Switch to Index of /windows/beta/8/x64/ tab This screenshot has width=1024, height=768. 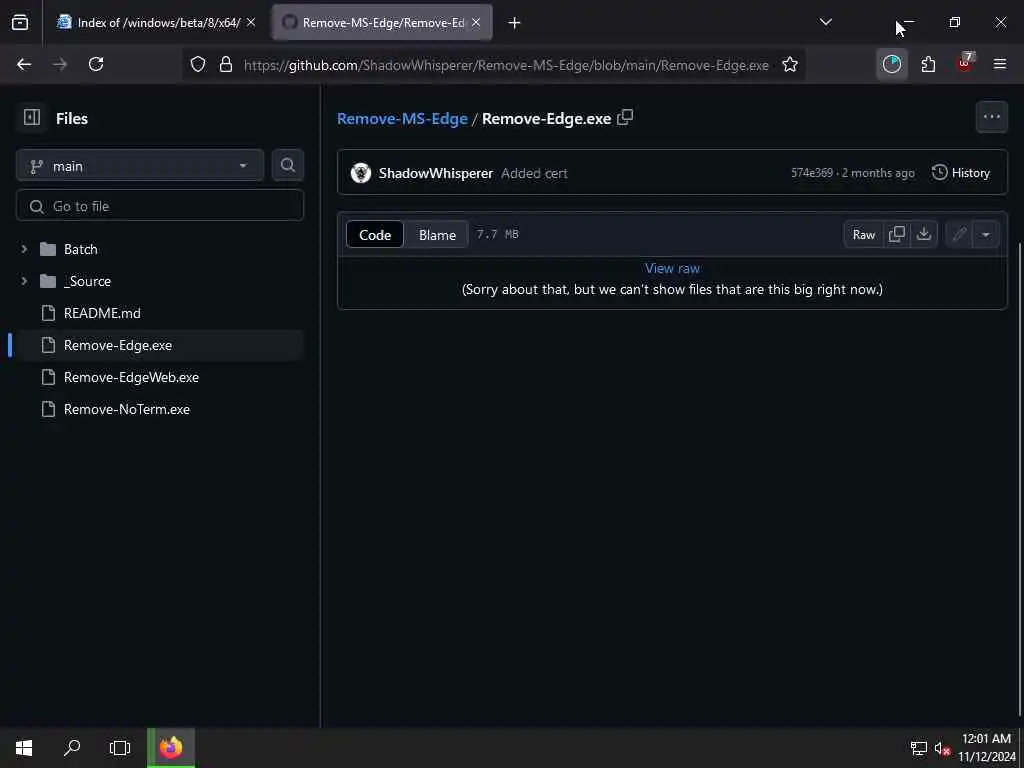157,23
